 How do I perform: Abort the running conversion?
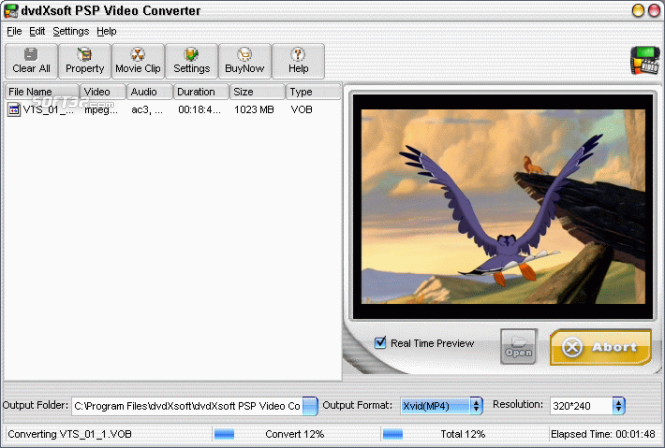601,347
